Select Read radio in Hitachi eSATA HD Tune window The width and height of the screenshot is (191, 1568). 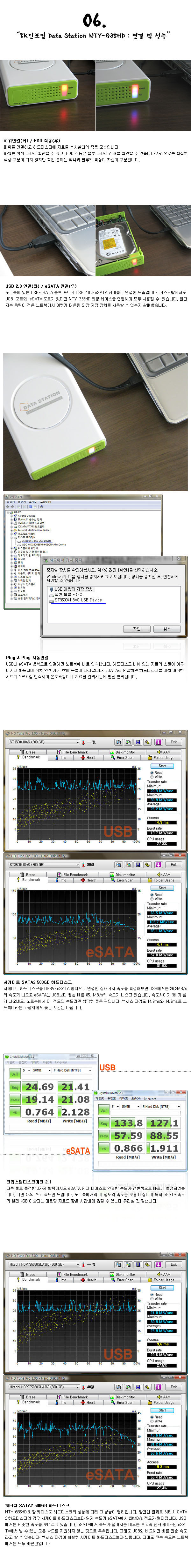(157, 1417)
